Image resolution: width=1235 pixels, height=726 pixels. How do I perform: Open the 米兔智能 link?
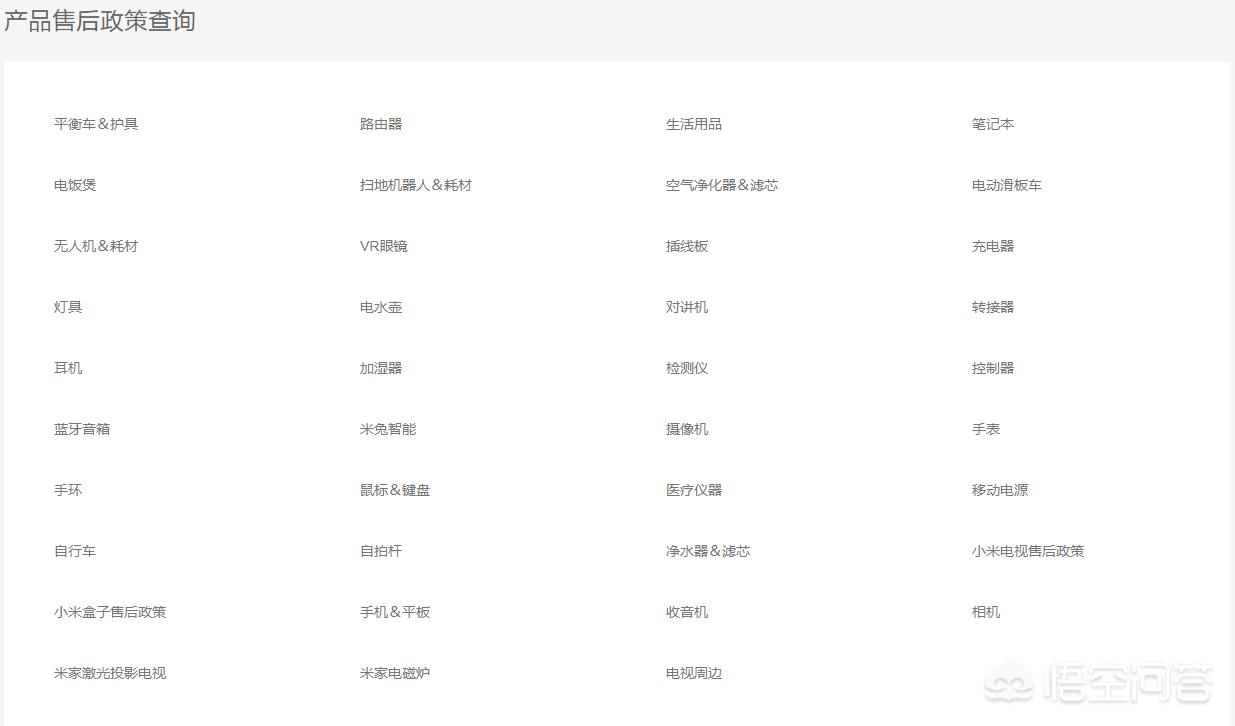[388, 429]
